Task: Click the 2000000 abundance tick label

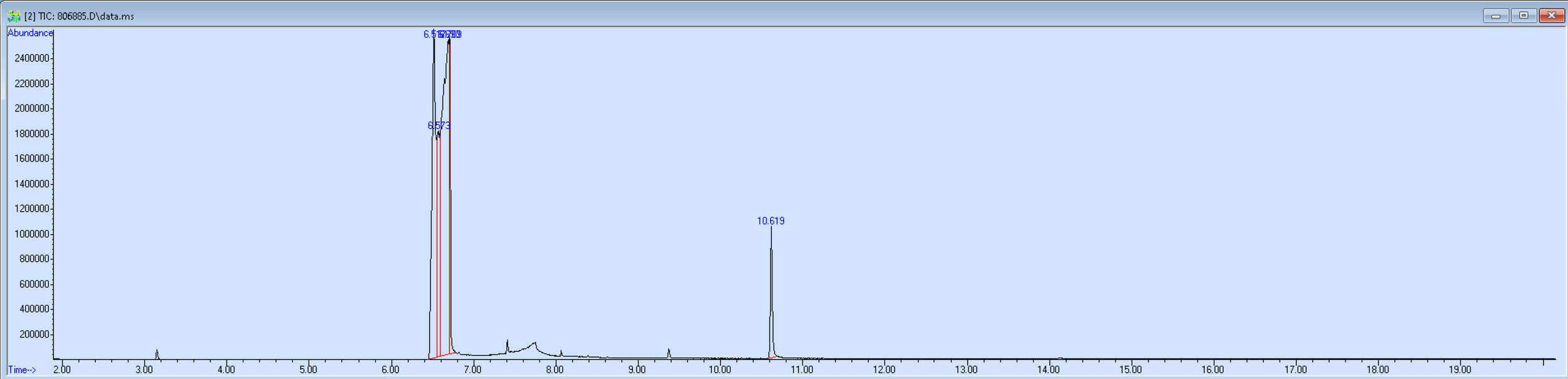Action: [x=32, y=109]
